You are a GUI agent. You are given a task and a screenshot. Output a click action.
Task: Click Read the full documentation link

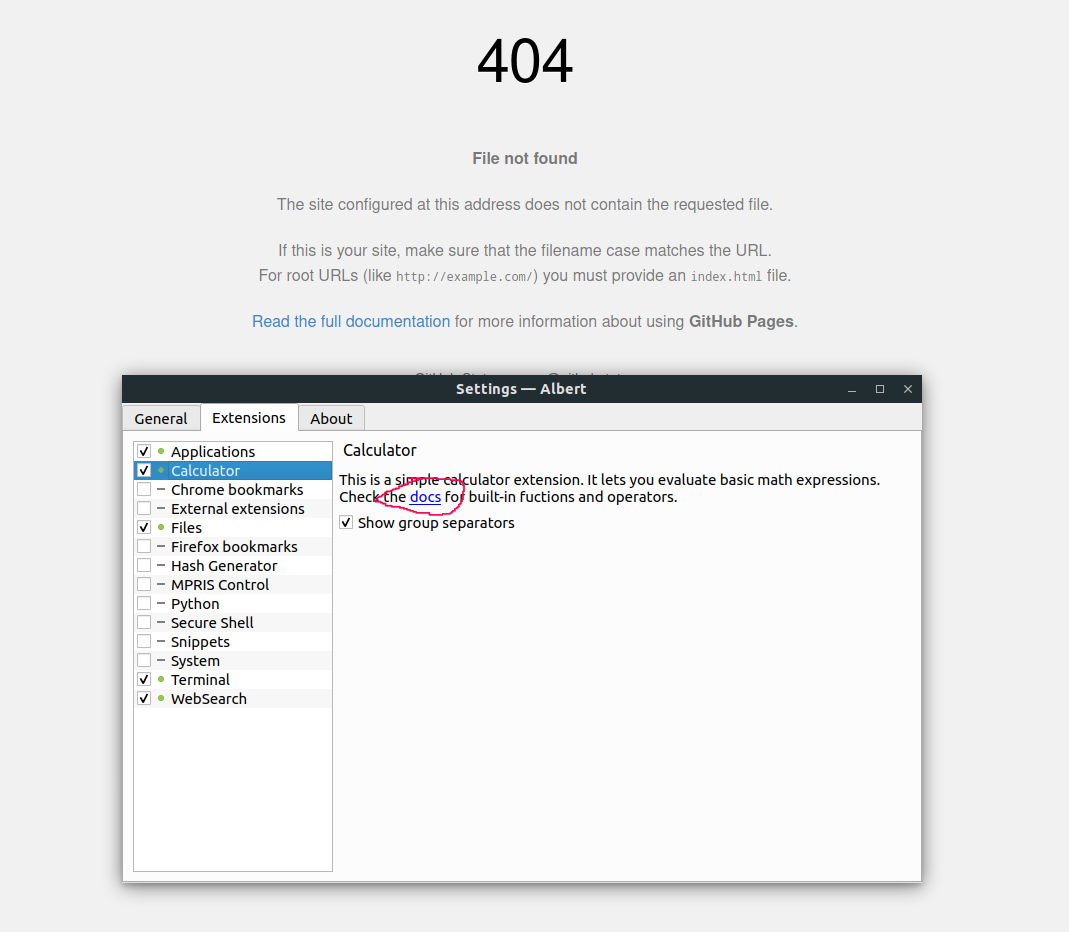(x=350, y=321)
